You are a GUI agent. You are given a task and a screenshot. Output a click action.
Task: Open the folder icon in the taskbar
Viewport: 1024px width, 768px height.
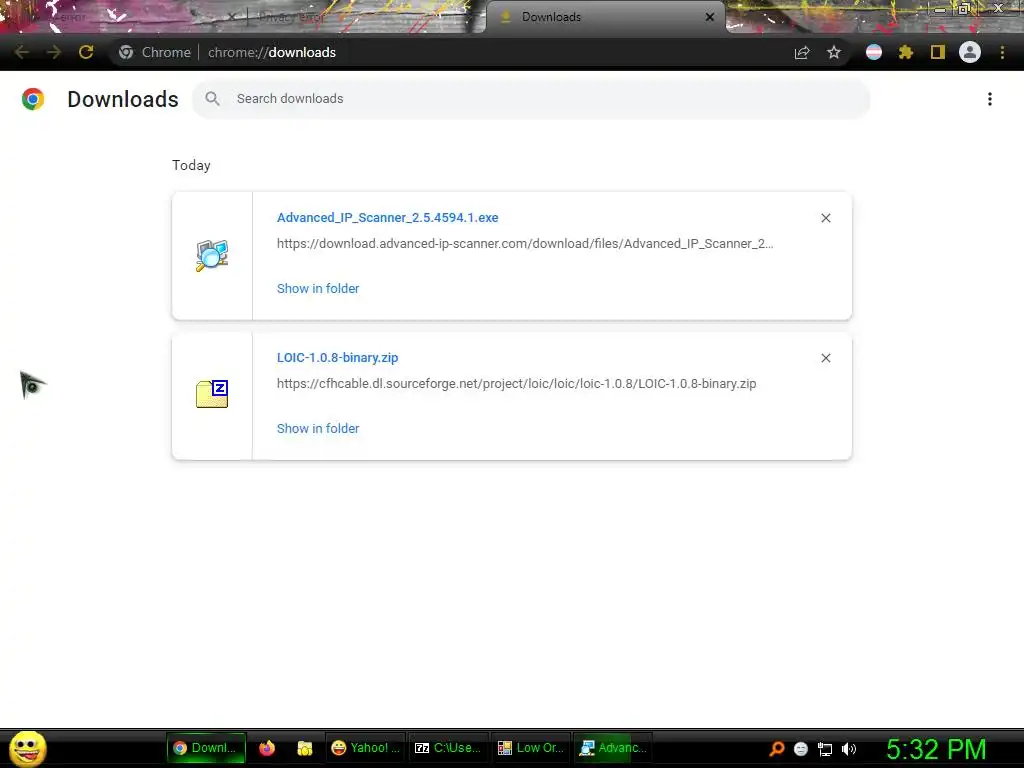pyautogui.click(x=305, y=748)
